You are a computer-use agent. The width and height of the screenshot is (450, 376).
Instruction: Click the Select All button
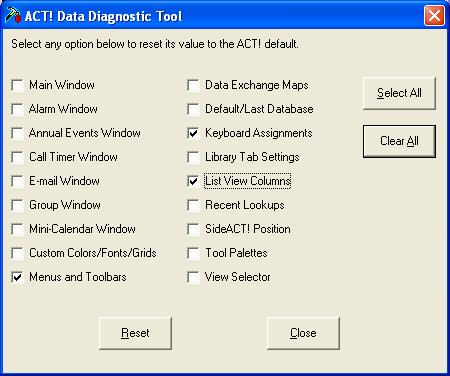[399, 93]
